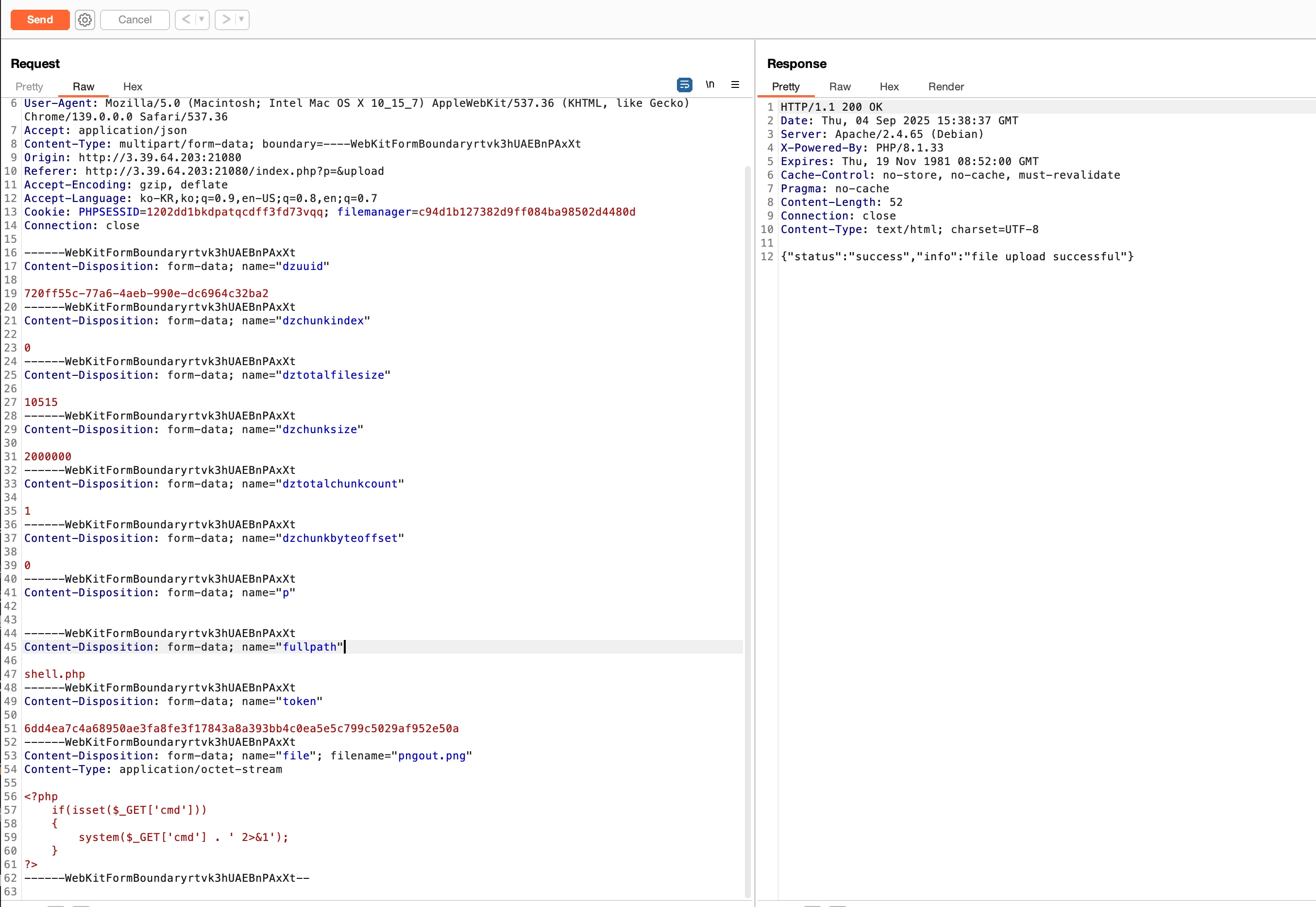Toggle show non-printable \n characters
This screenshot has height=907, width=1316.
click(709, 84)
